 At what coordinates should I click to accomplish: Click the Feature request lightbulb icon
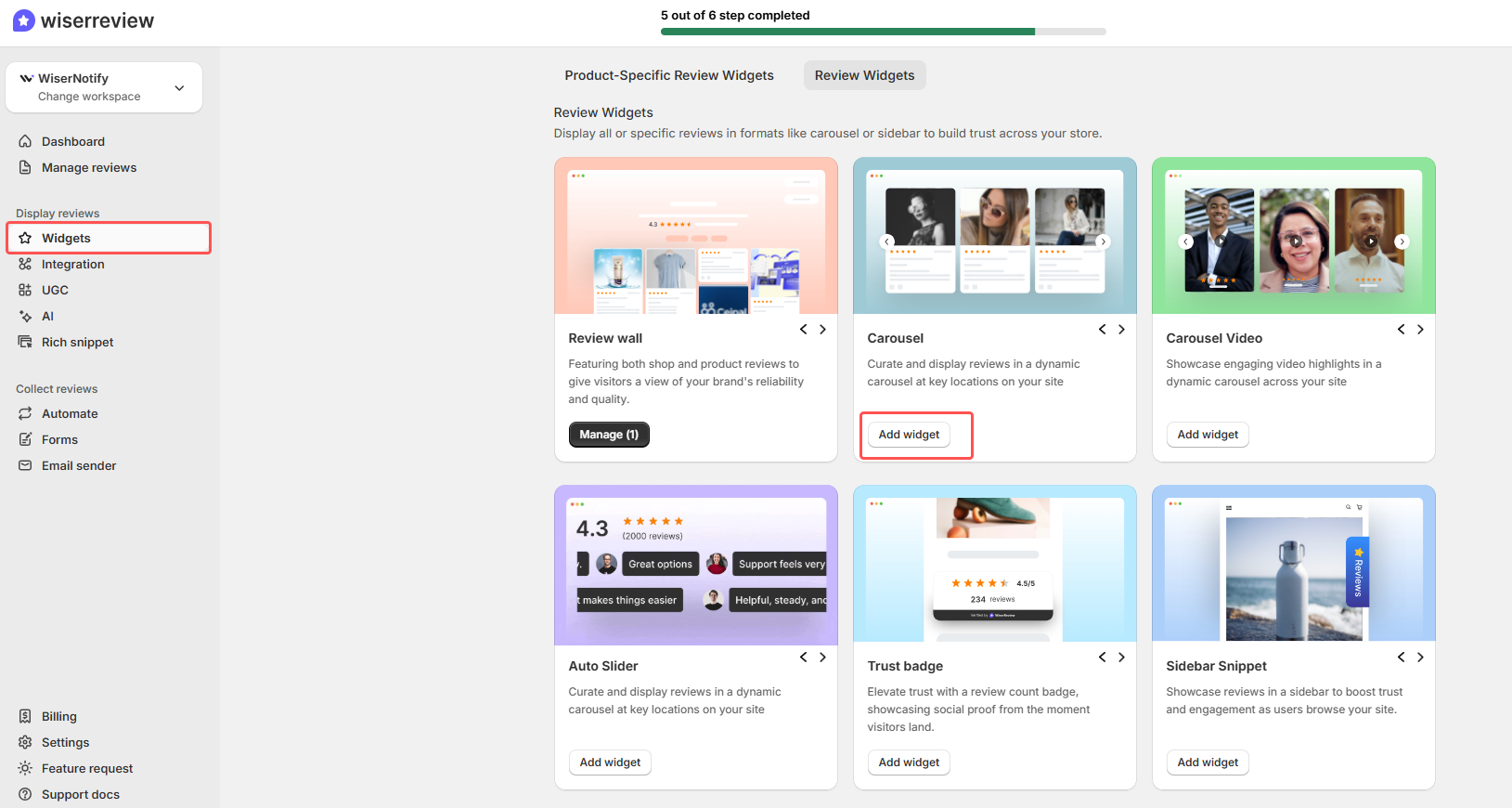[x=25, y=768]
